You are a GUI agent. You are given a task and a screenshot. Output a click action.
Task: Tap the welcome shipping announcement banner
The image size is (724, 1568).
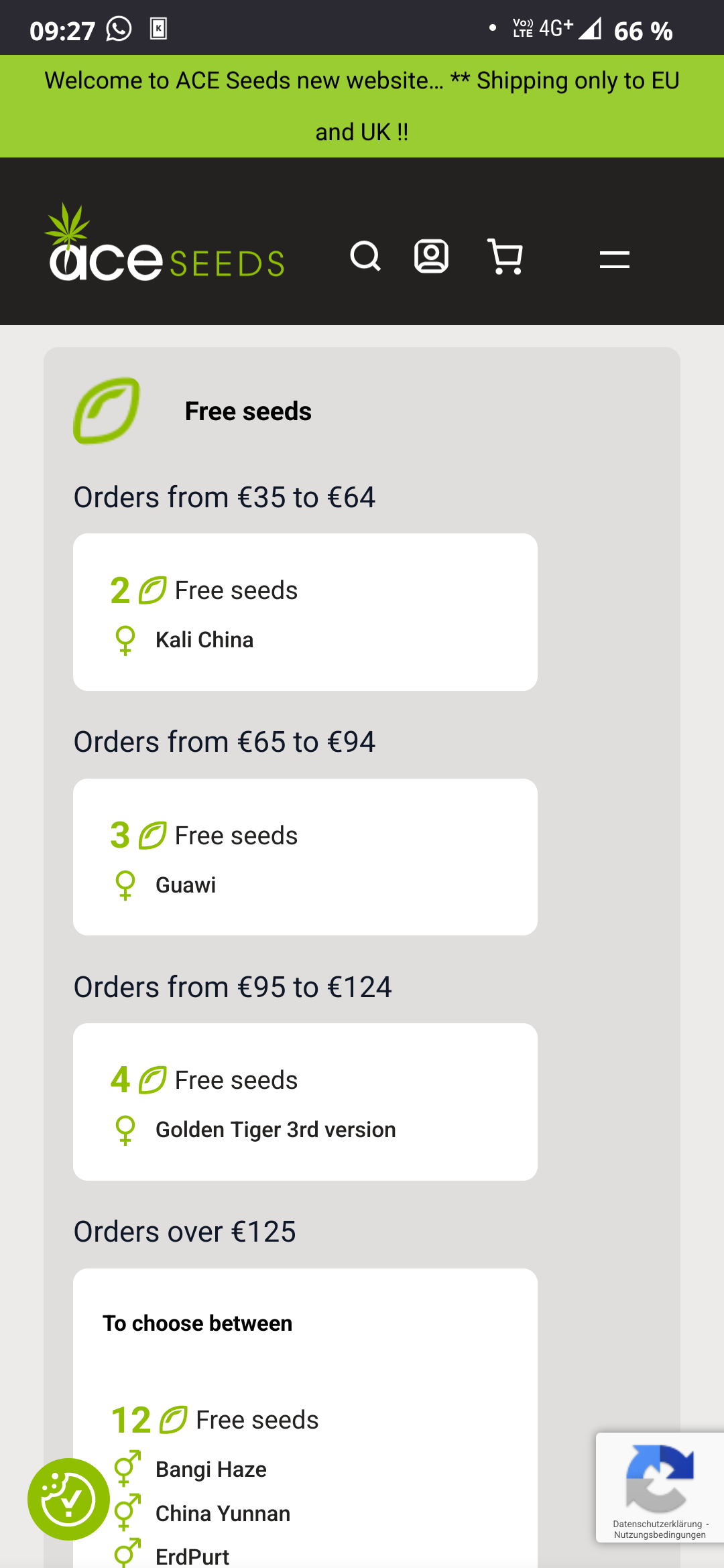(x=362, y=106)
